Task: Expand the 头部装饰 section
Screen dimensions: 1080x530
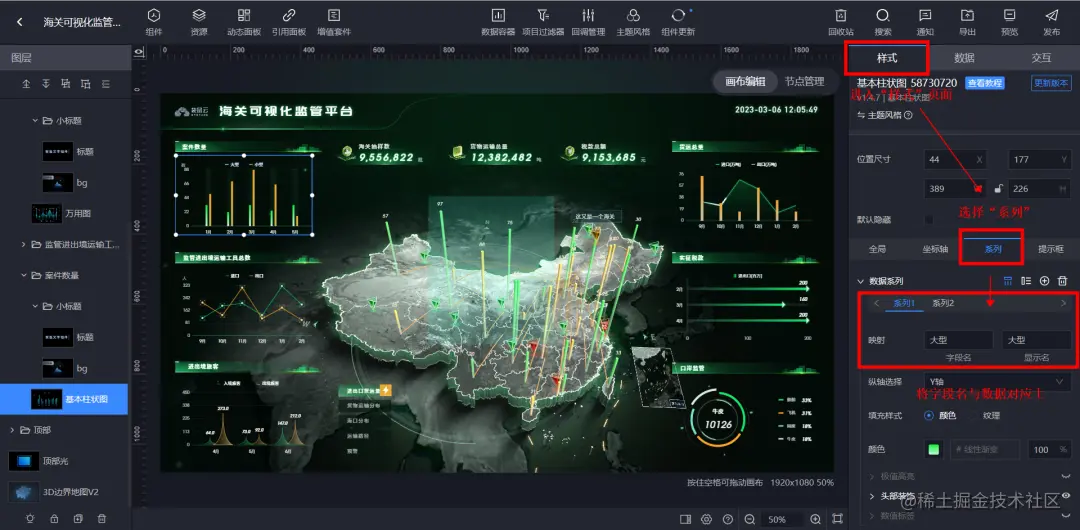Action: 871,496
